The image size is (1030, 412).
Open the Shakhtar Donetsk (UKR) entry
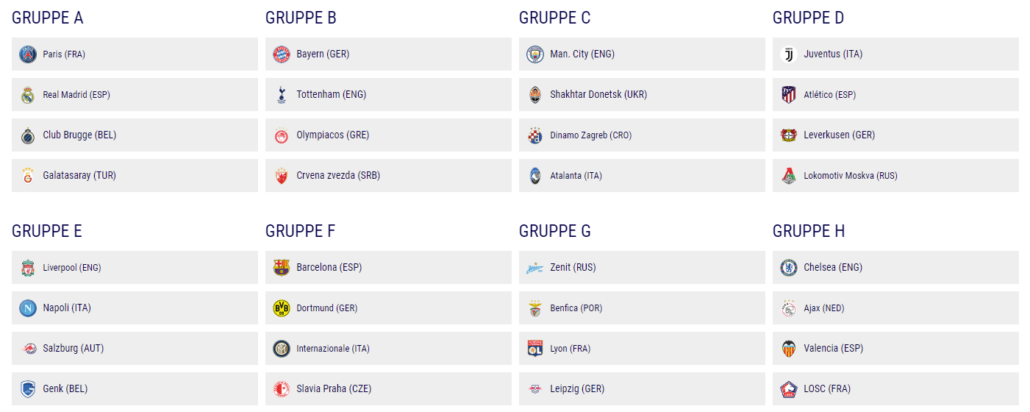coord(642,95)
